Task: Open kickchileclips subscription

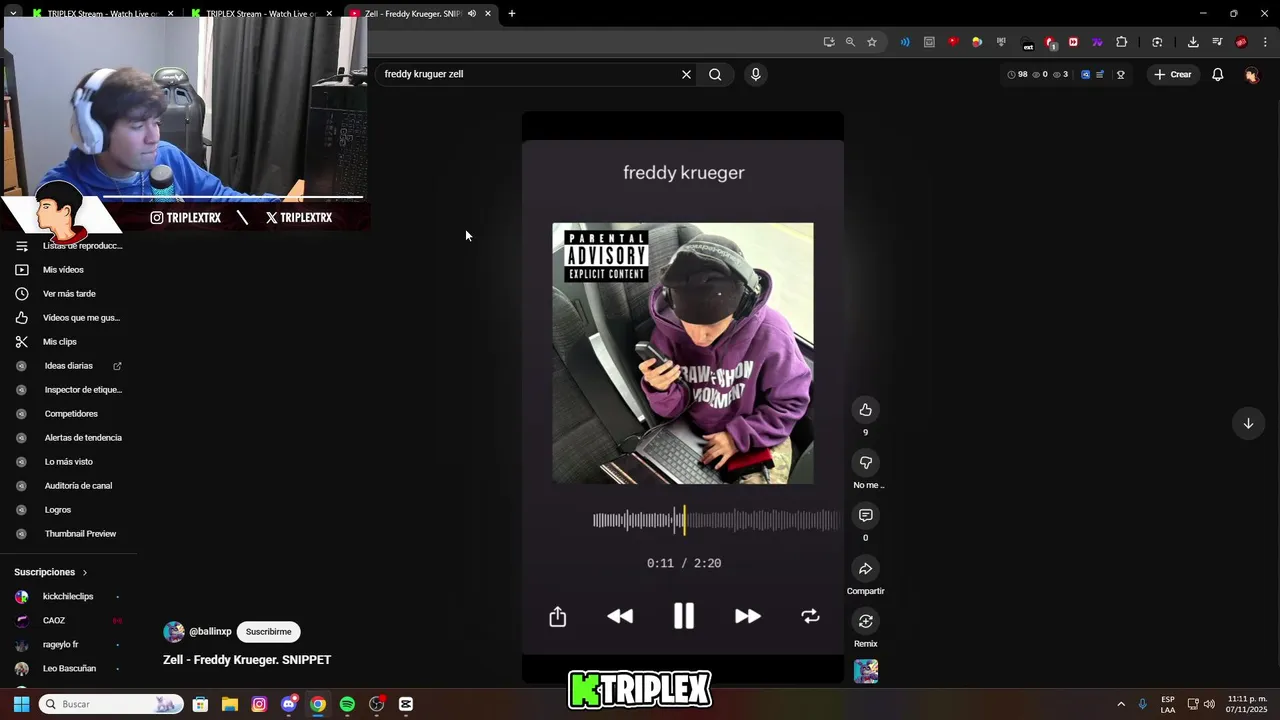Action: tap(68, 597)
